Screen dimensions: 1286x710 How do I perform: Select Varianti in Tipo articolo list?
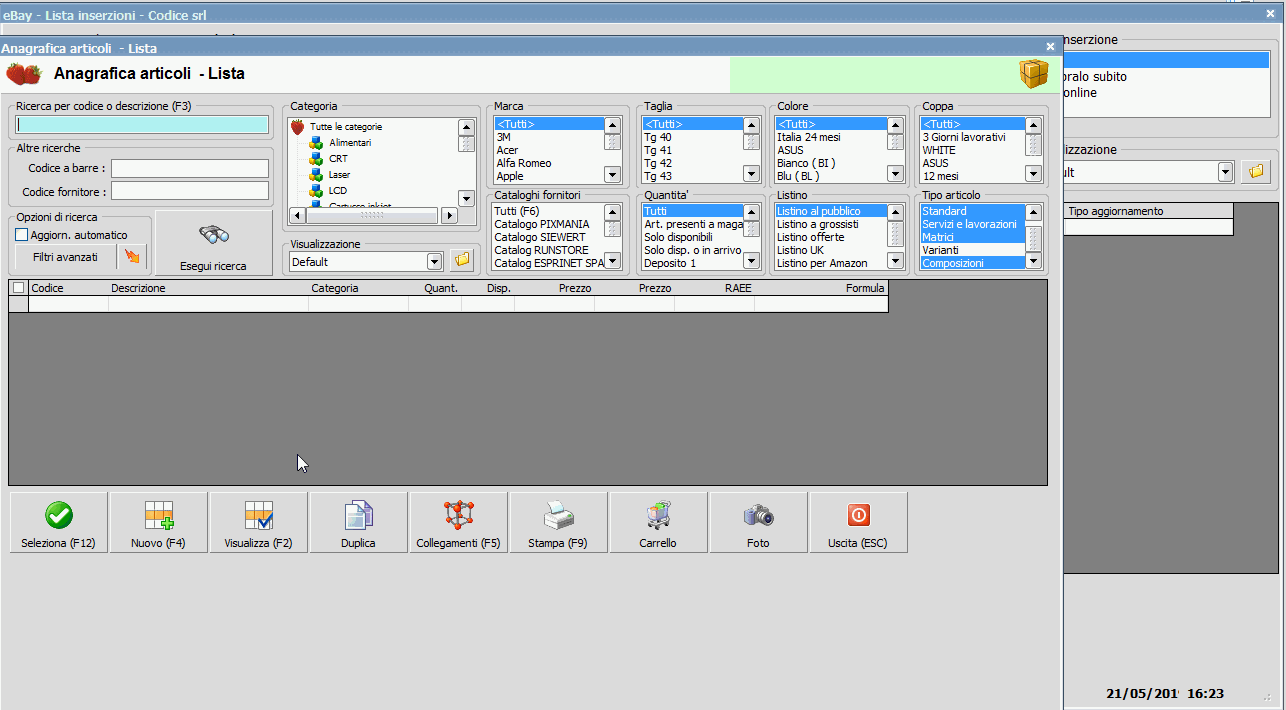pyautogui.click(x=973, y=250)
